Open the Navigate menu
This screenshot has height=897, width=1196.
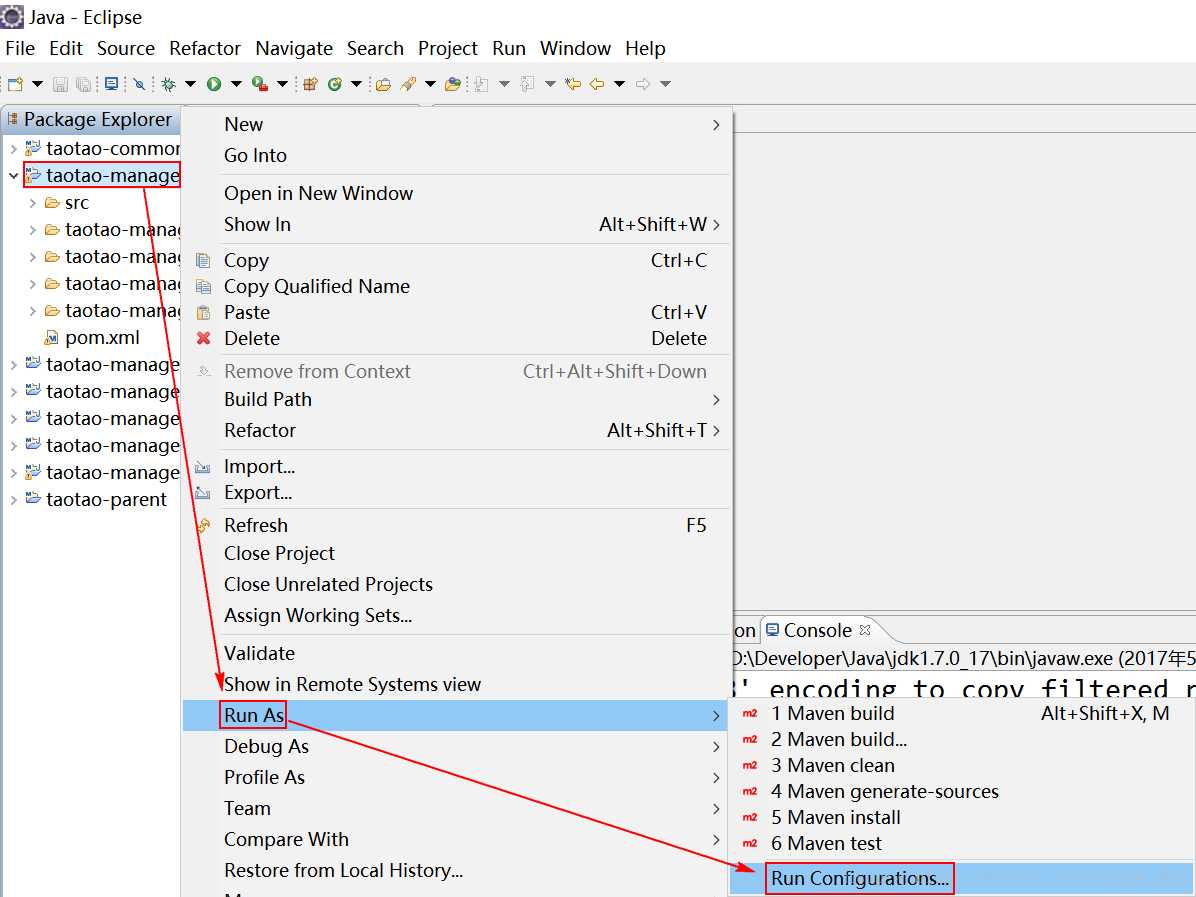click(294, 48)
